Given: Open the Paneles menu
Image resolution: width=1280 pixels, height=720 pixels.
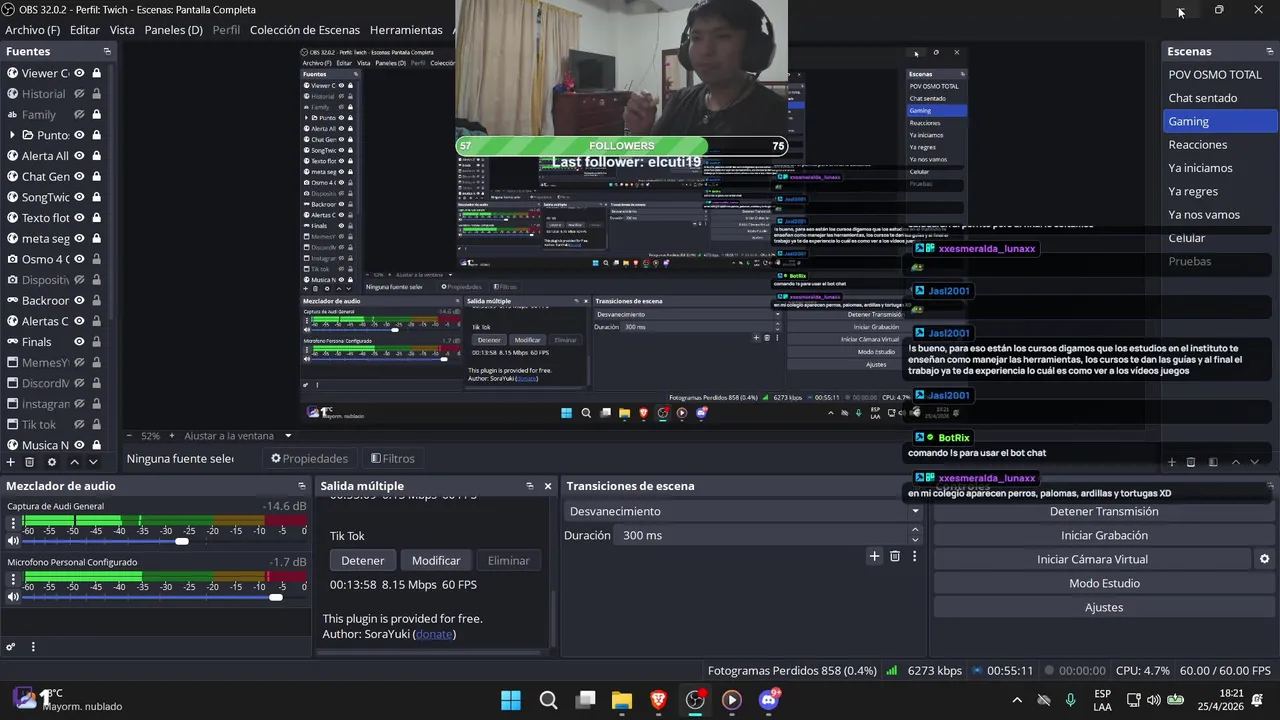Looking at the screenshot, I should tap(173, 30).
